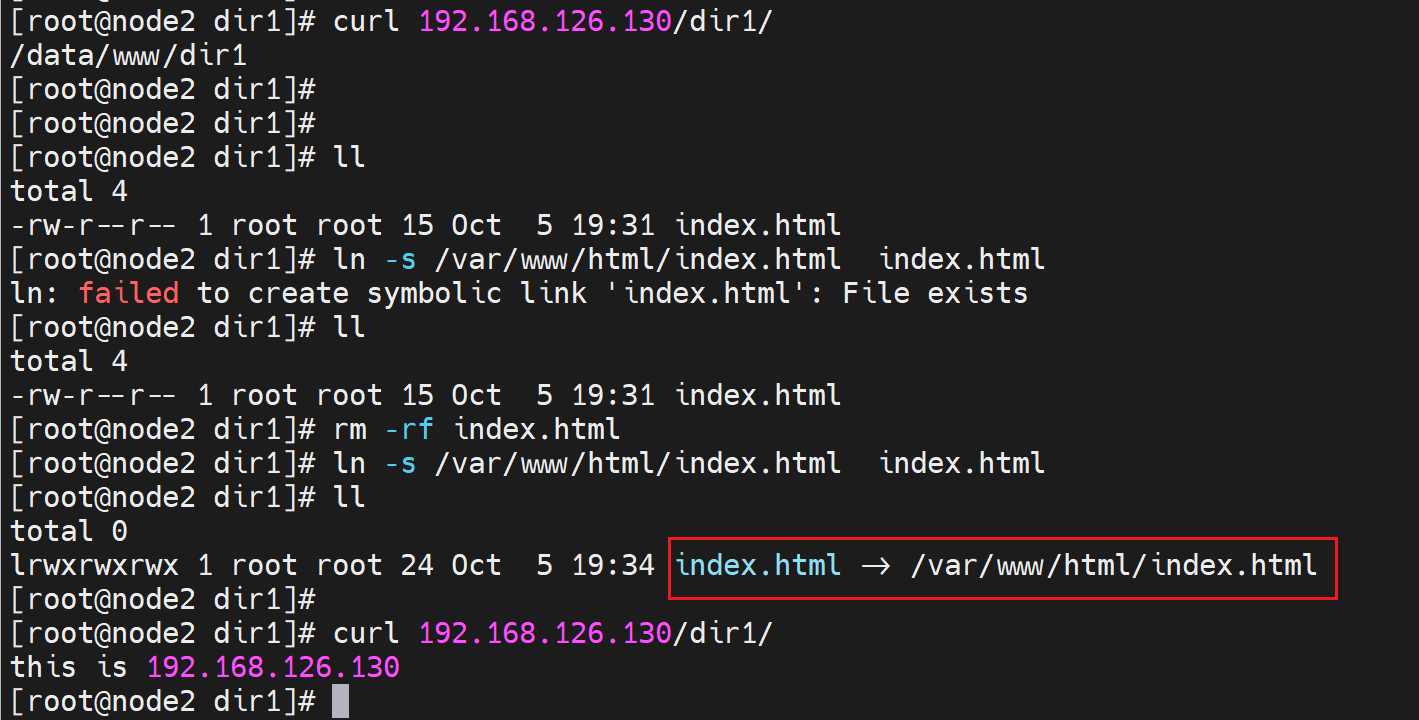Click the arrow inside the red highlighted box
Viewport: 1419px width, 720px height.
(x=876, y=566)
